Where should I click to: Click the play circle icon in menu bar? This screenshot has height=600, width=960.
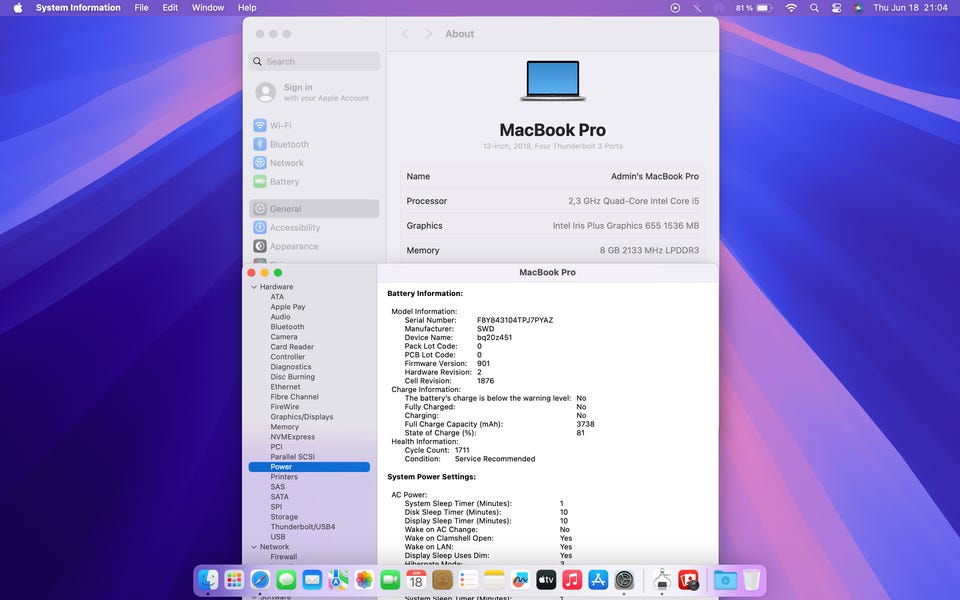point(675,8)
